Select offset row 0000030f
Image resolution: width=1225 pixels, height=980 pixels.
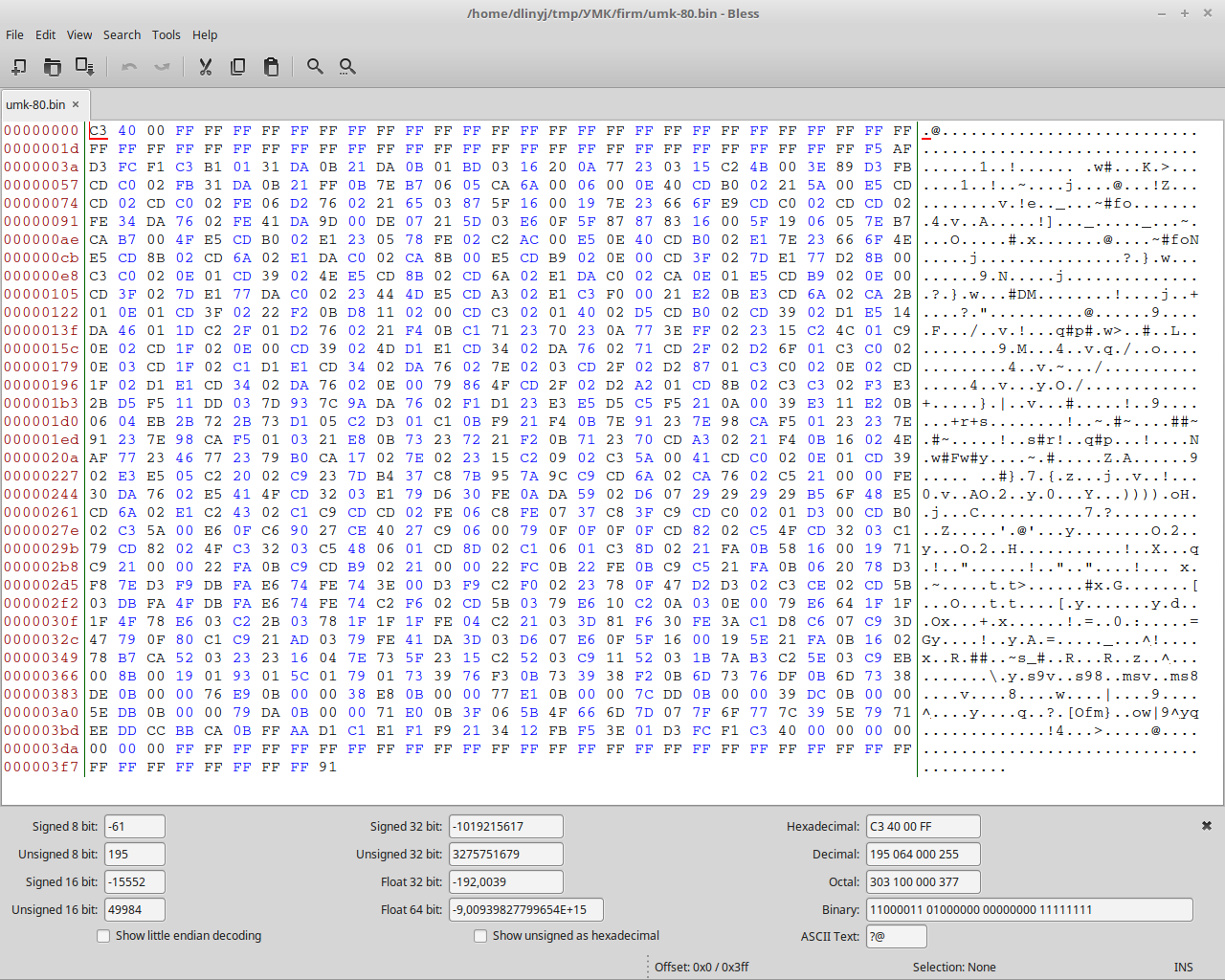[x=42, y=622]
